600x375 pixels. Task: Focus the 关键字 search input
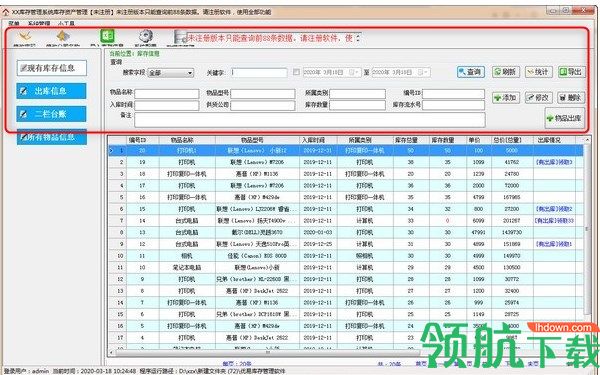(x=259, y=72)
